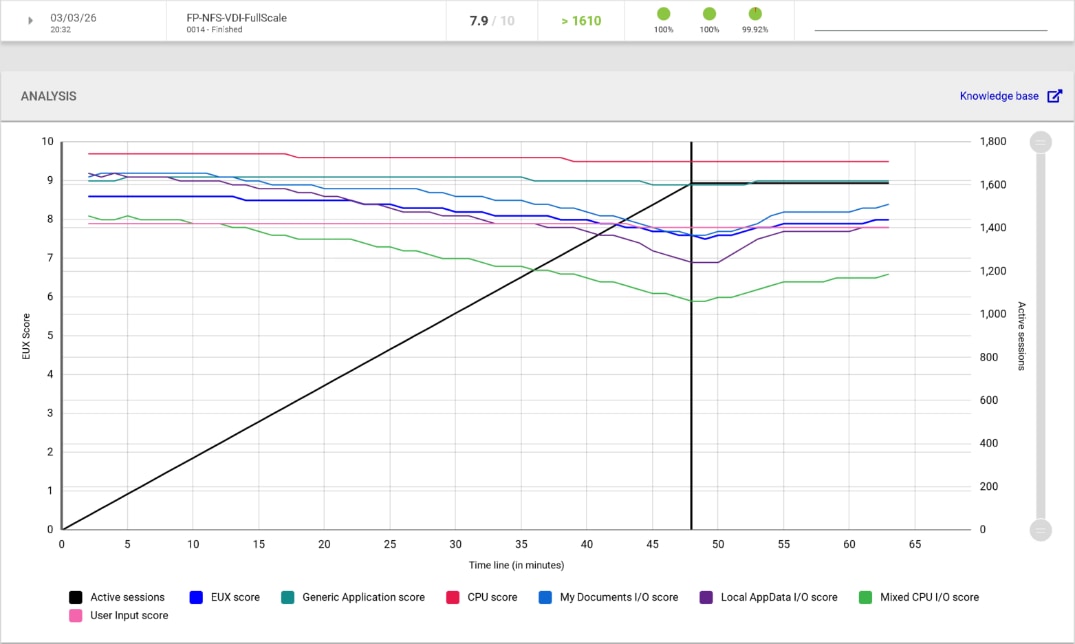Toggle Generic Application score legend swatch
The width and height of the screenshot is (1075, 644).
pos(287,597)
